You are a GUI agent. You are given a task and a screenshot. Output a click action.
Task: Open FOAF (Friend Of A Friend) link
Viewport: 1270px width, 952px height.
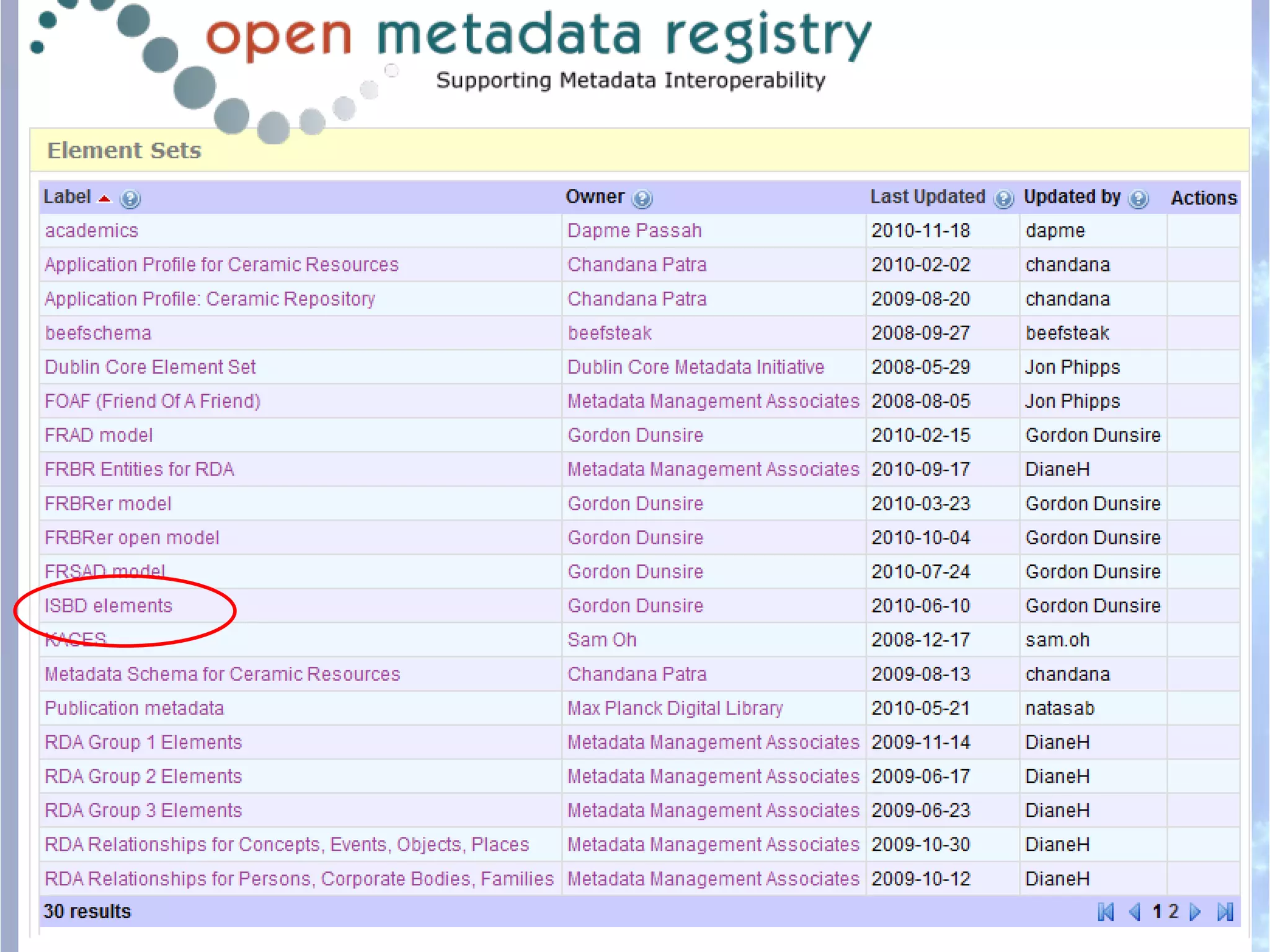coord(153,401)
